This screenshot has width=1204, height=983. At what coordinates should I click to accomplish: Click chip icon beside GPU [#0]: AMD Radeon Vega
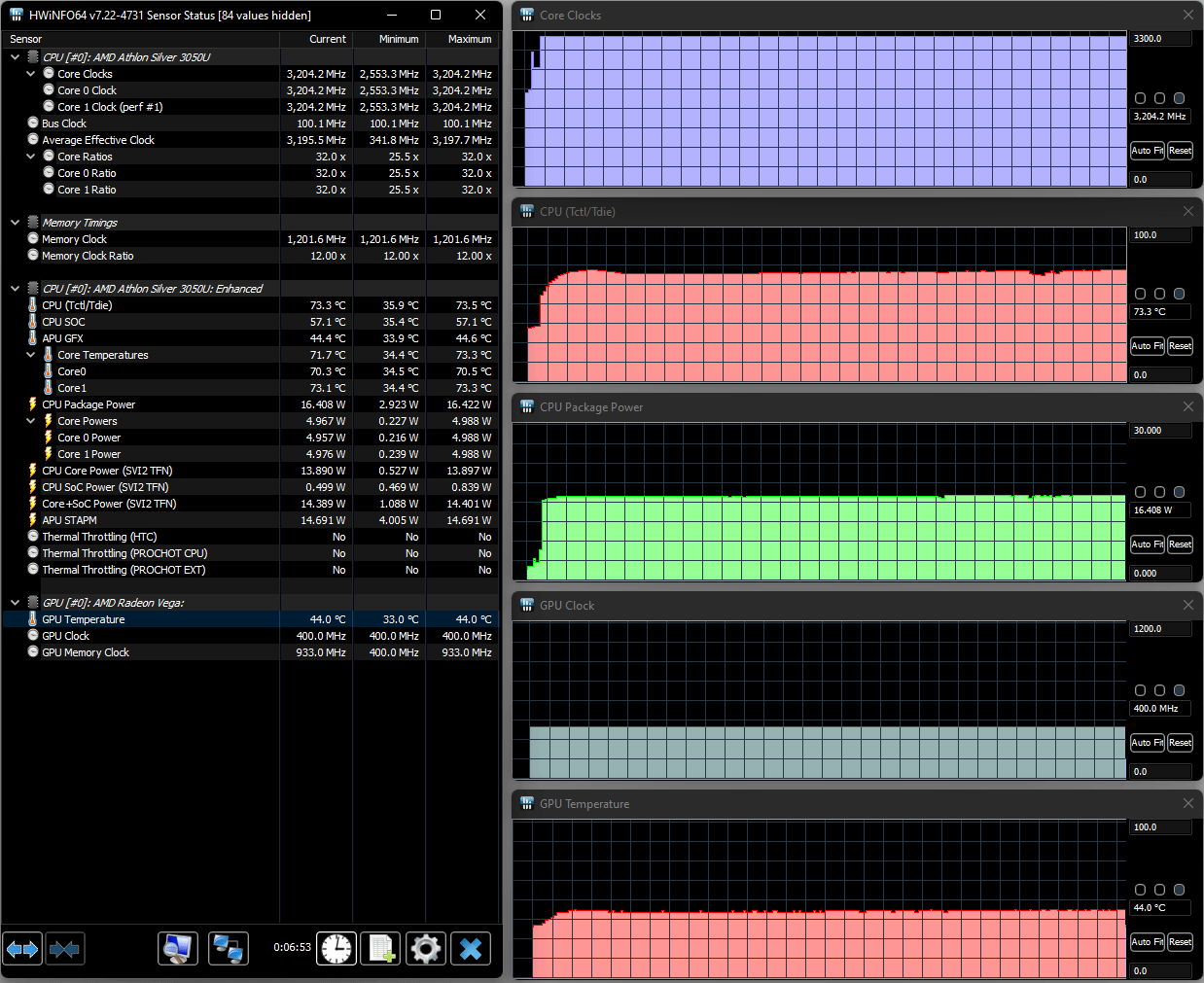33,603
